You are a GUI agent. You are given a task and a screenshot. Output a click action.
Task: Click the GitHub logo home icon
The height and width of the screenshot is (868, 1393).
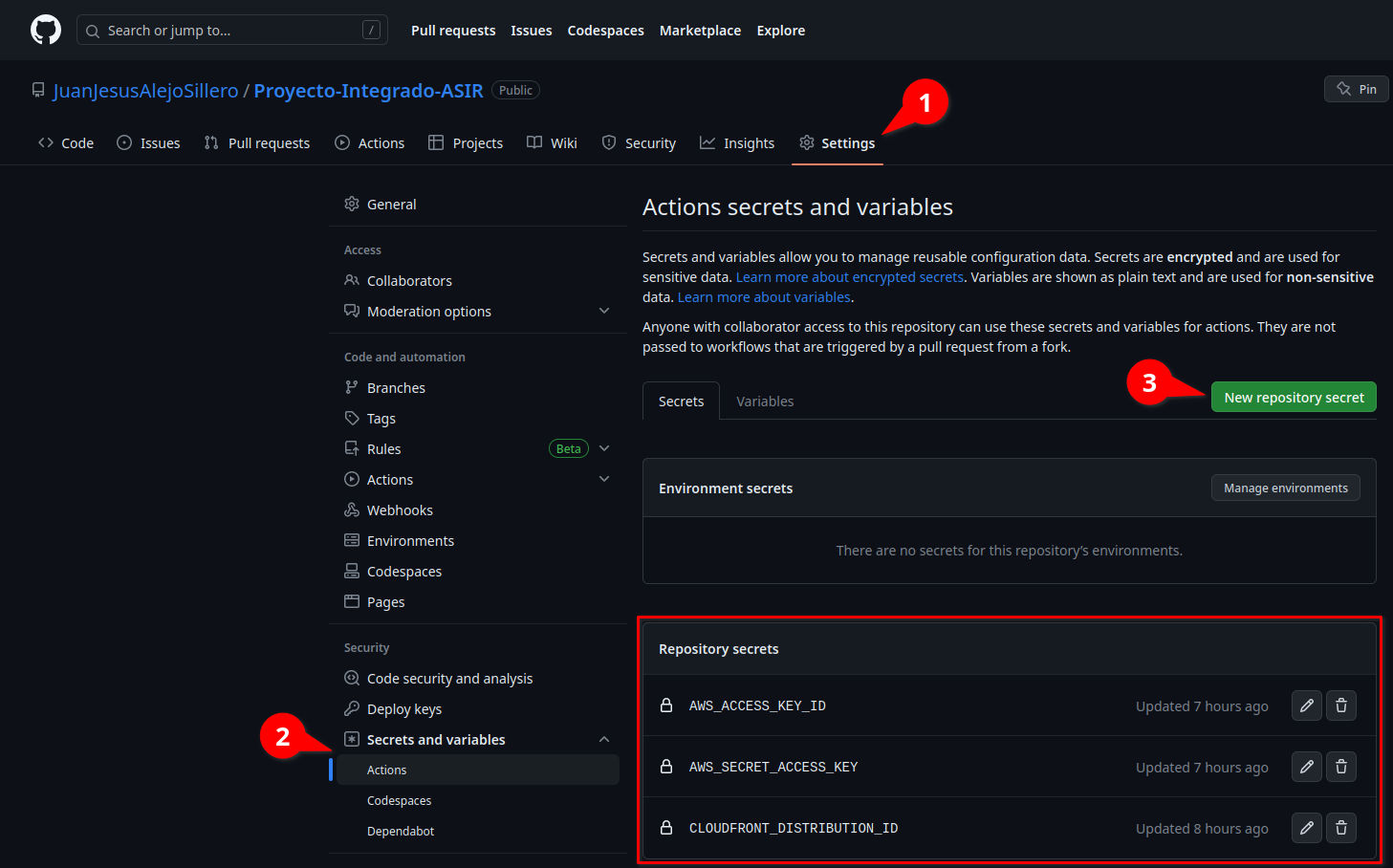coord(46,30)
